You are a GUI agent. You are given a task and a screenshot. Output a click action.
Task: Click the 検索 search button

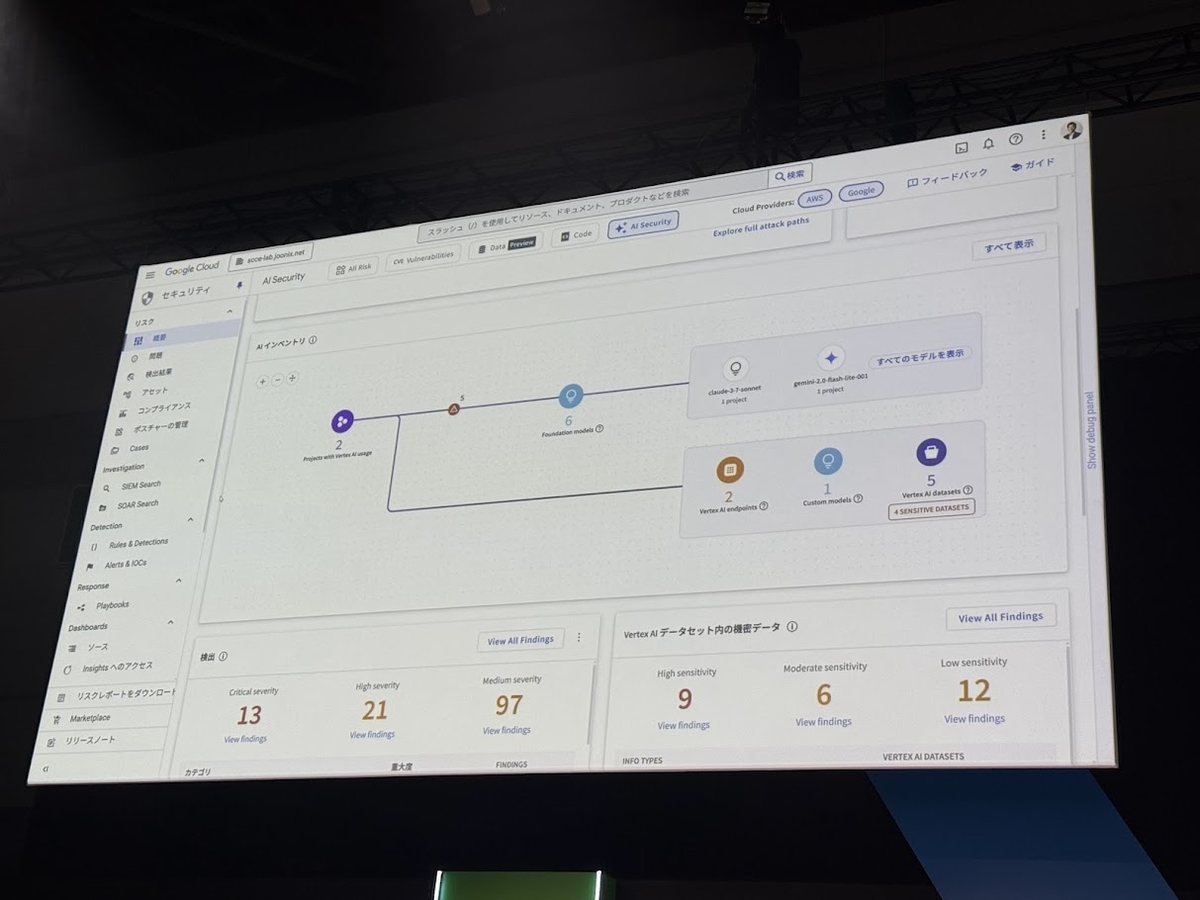[x=790, y=174]
